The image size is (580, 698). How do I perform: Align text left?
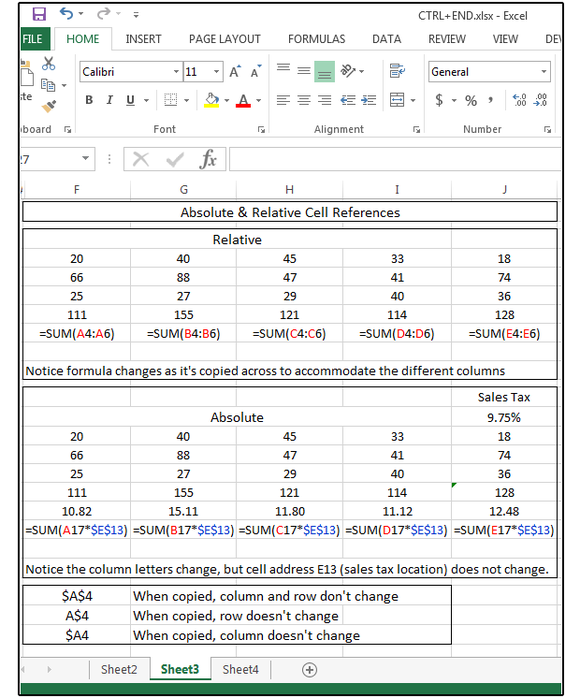pyautogui.click(x=283, y=100)
